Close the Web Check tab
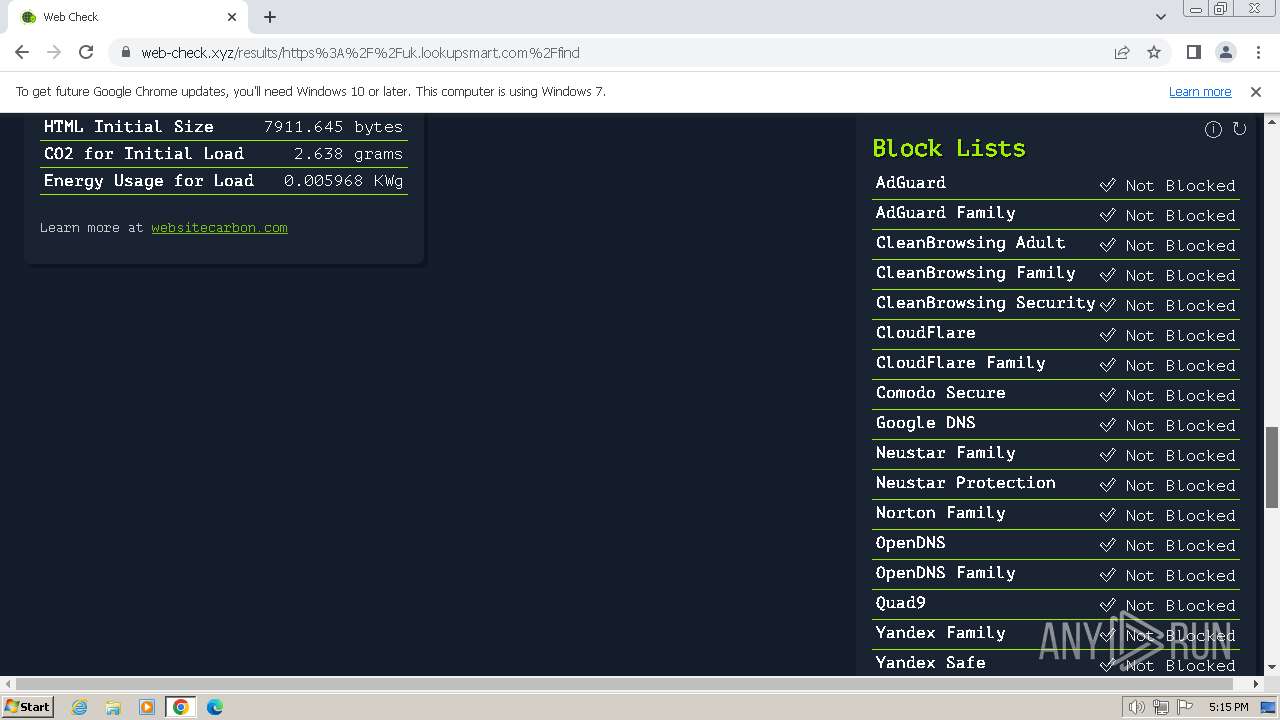 (x=232, y=17)
